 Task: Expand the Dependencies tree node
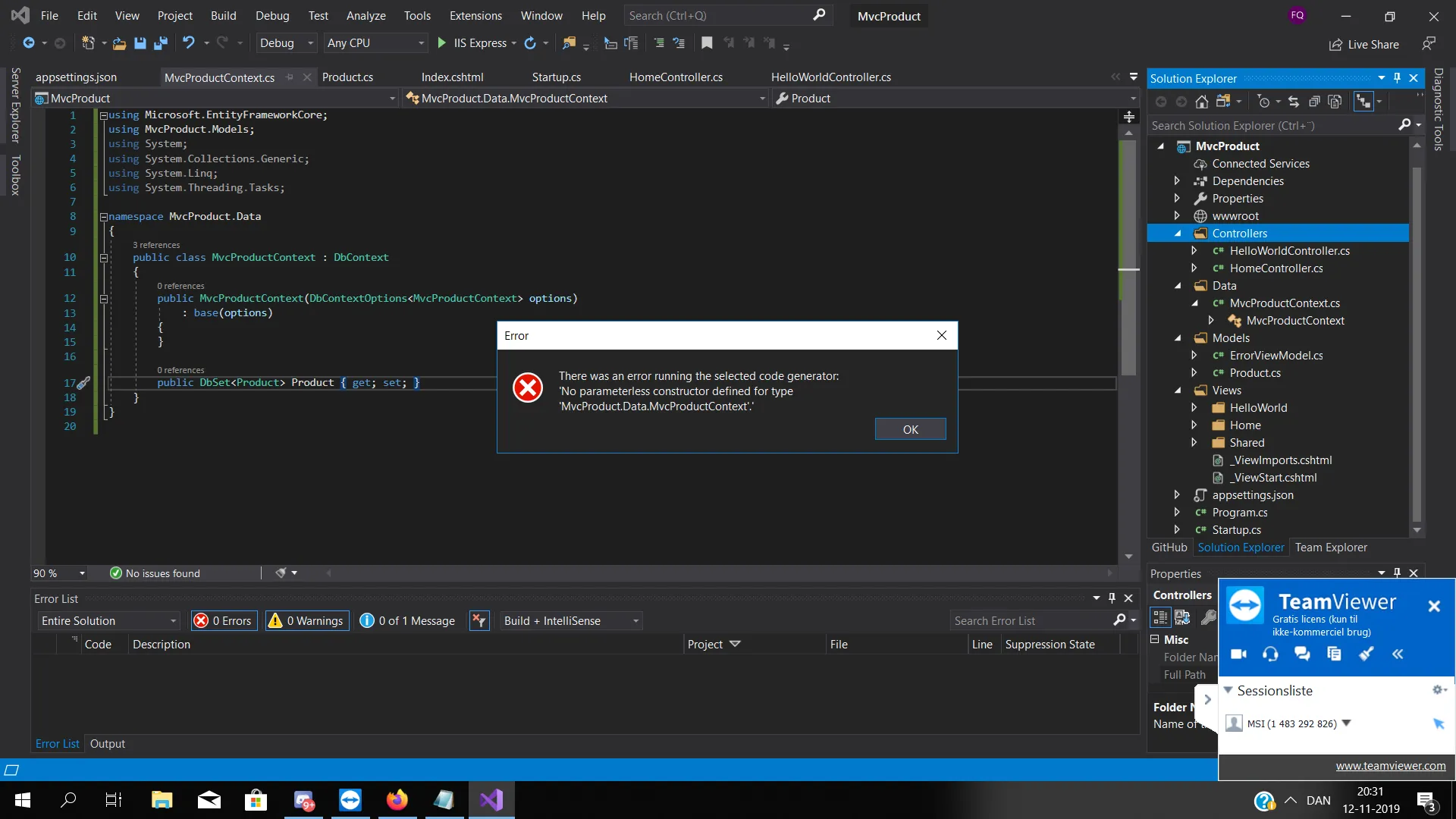pyautogui.click(x=1177, y=181)
